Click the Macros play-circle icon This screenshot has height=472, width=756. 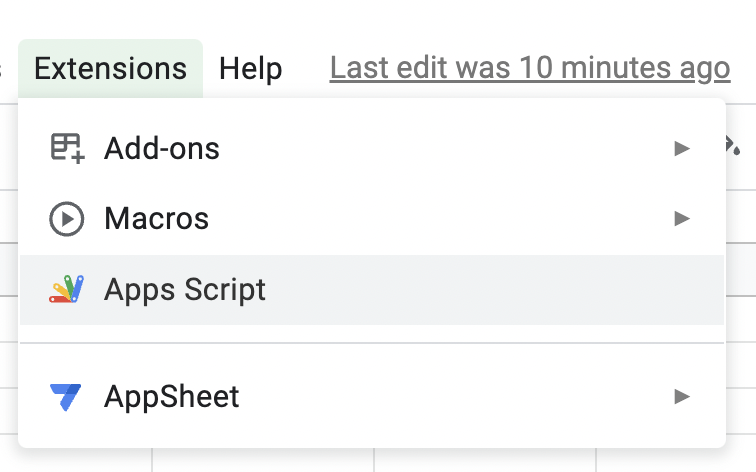point(67,219)
